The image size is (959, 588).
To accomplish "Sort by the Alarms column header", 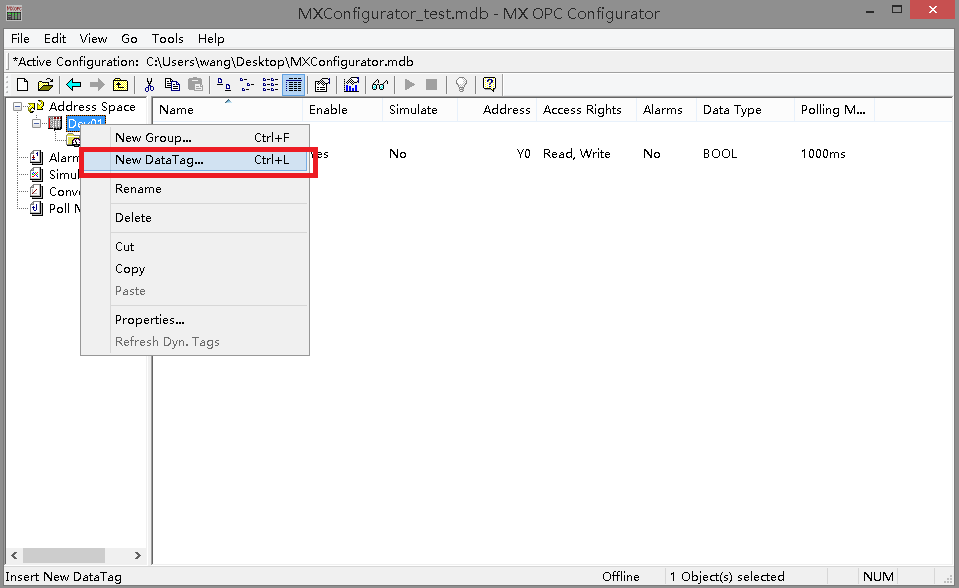I will click(x=667, y=110).
